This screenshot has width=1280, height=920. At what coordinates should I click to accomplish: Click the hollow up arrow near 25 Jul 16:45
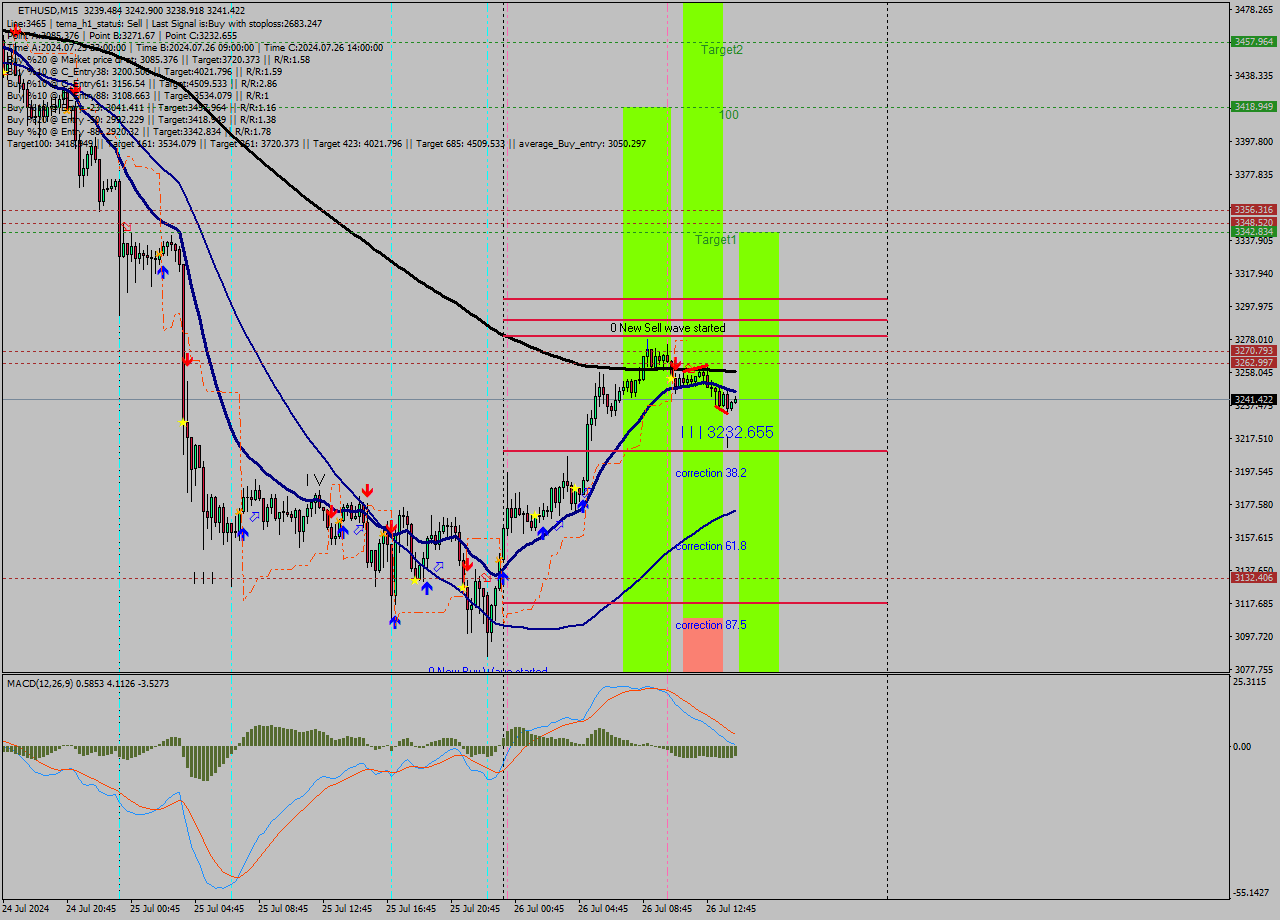(x=438, y=566)
